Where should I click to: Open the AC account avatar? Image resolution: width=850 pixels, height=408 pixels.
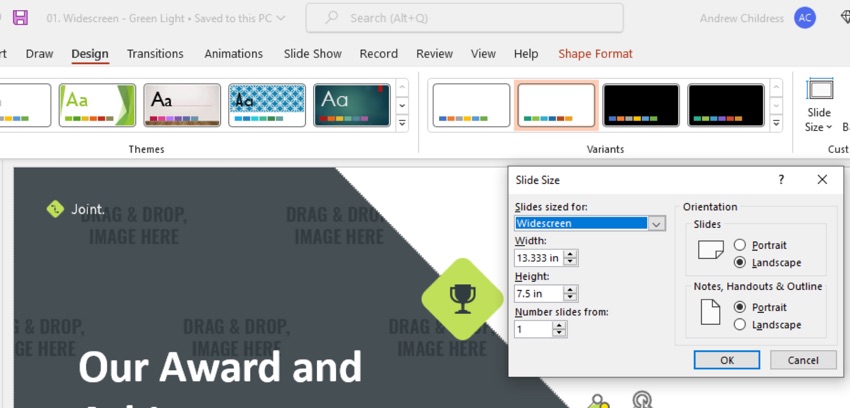805,18
